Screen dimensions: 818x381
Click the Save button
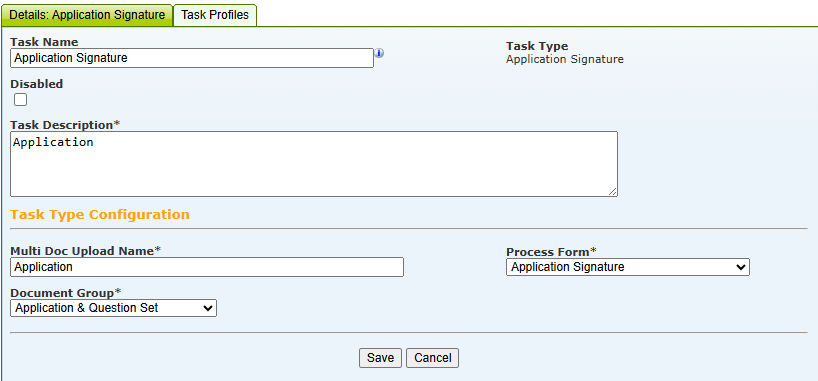(x=380, y=358)
